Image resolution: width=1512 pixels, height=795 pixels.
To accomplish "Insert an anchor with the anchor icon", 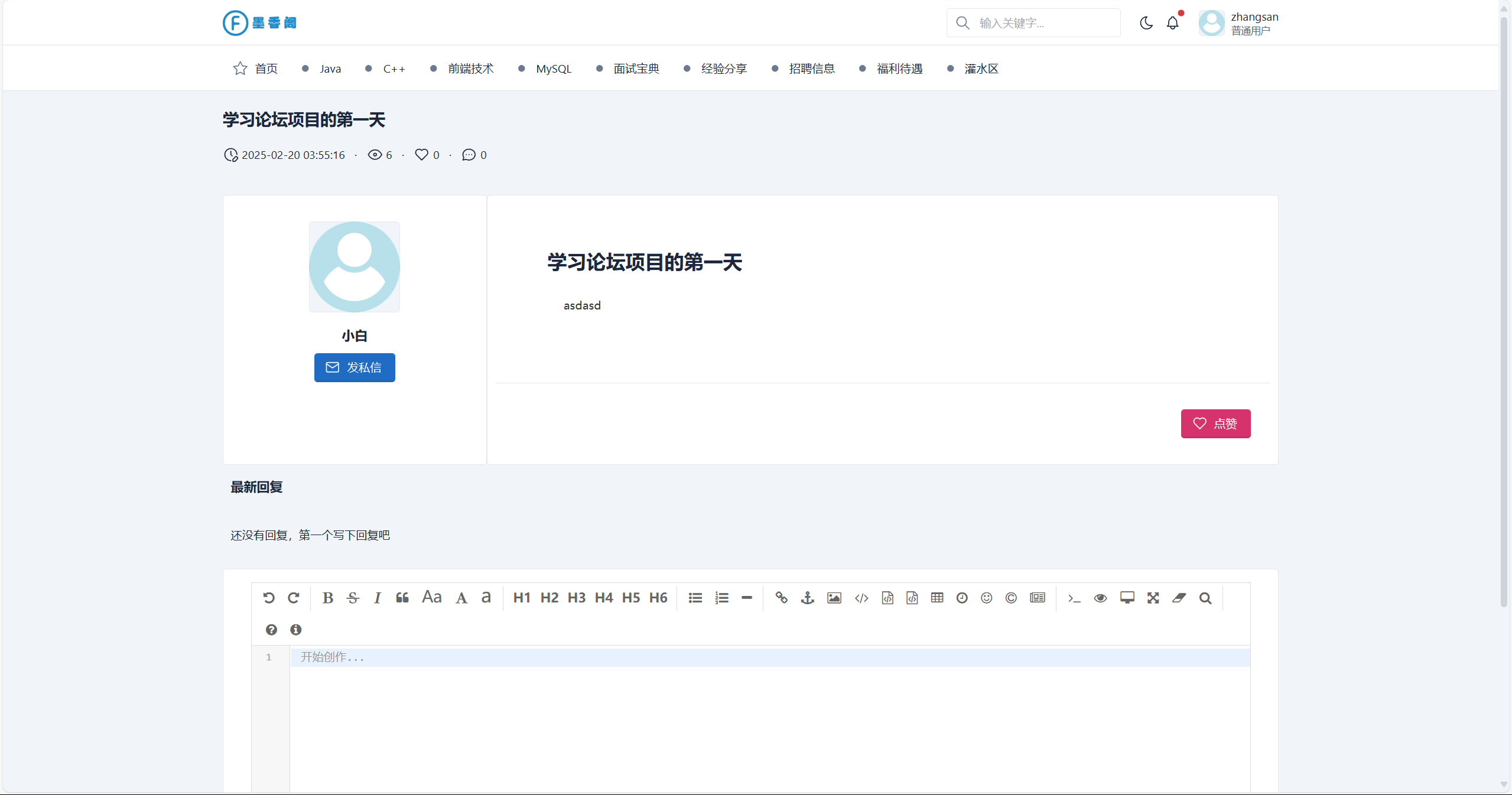I will (807, 598).
